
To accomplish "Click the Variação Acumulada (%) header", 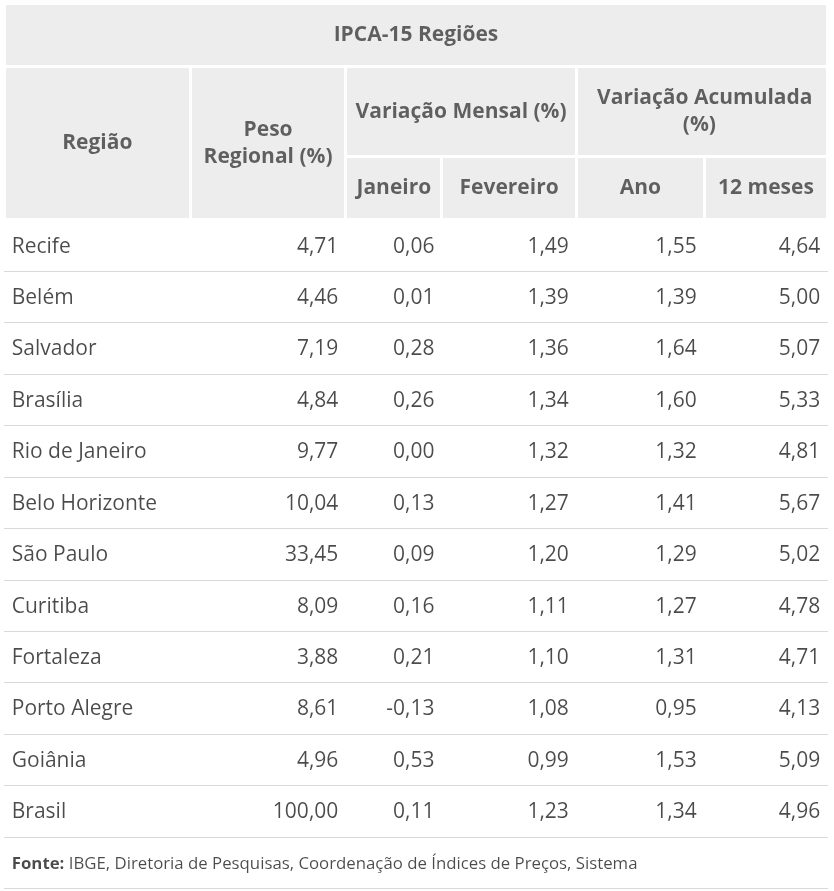I will tap(703, 110).
